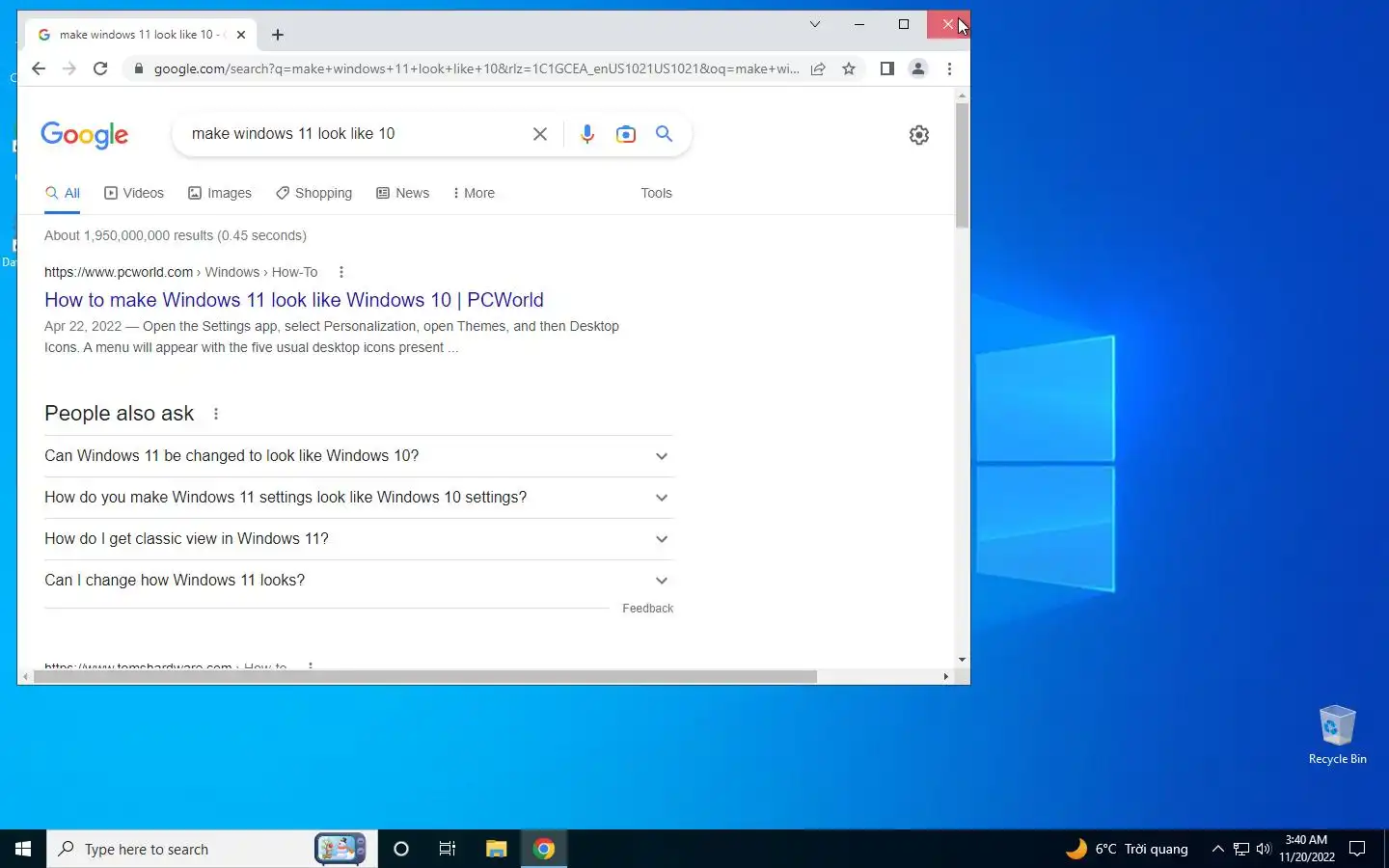
Task: View site information via the padlock icon
Action: (x=139, y=68)
